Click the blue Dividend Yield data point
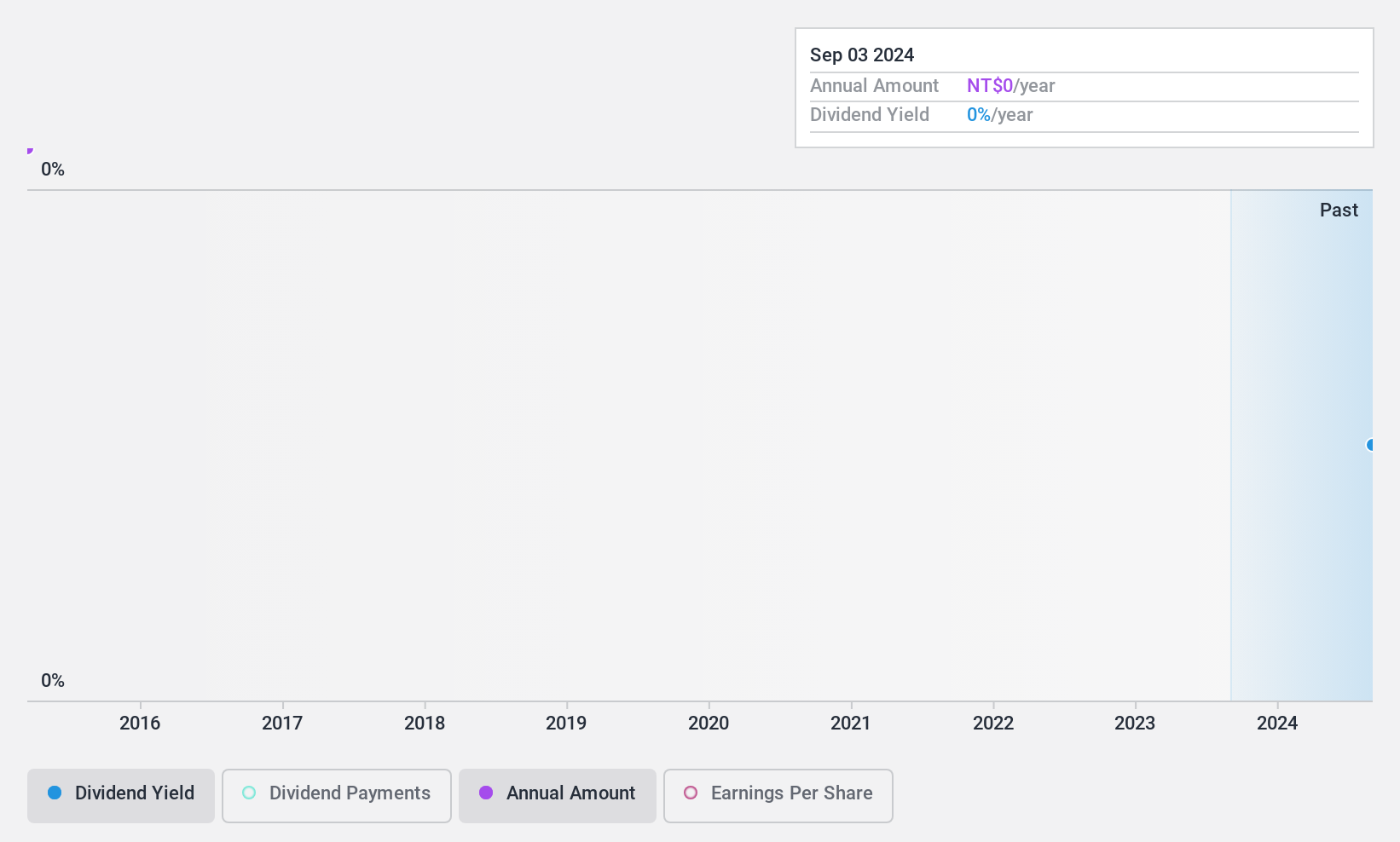This screenshot has width=1400, height=842. pyautogui.click(x=1370, y=445)
